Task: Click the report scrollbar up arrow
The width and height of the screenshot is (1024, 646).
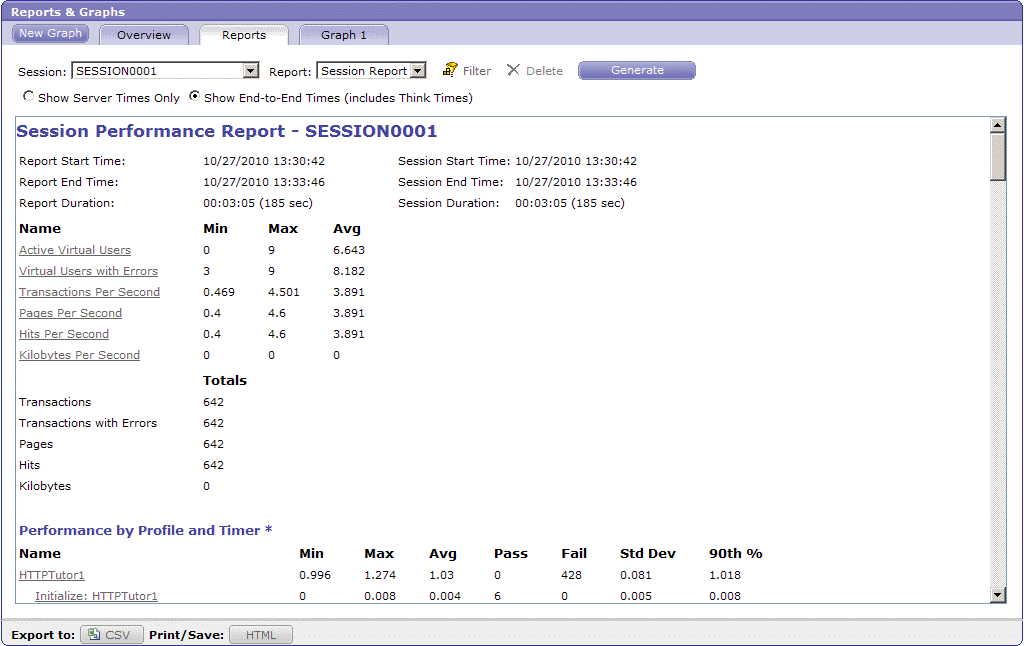Action: [x=997, y=125]
